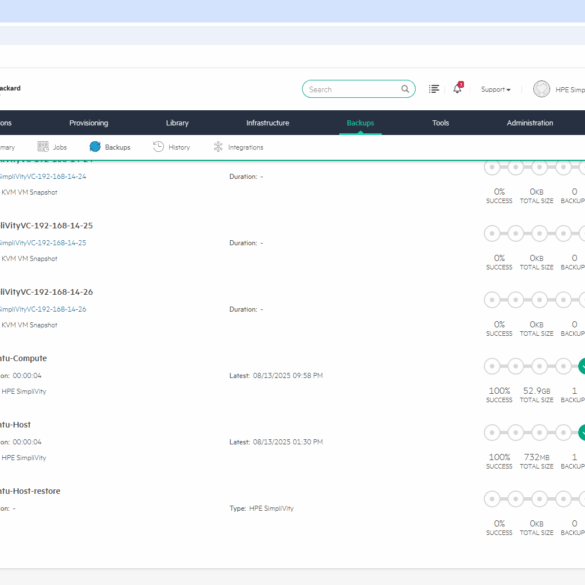Image resolution: width=585 pixels, height=585 pixels.
Task: Click KVM VM Snapshot under 14-25
Action: pos(29,259)
